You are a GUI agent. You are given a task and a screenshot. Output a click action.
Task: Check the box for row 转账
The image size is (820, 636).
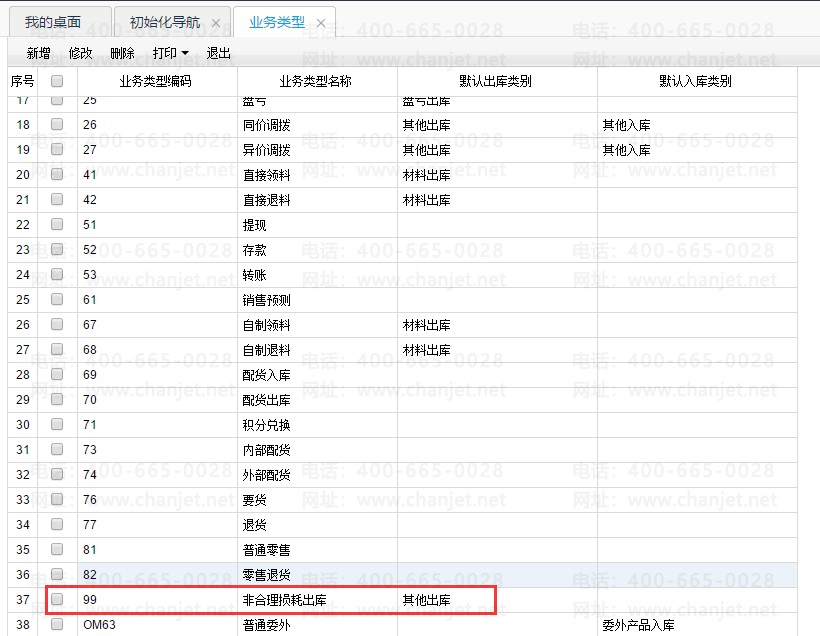57,275
